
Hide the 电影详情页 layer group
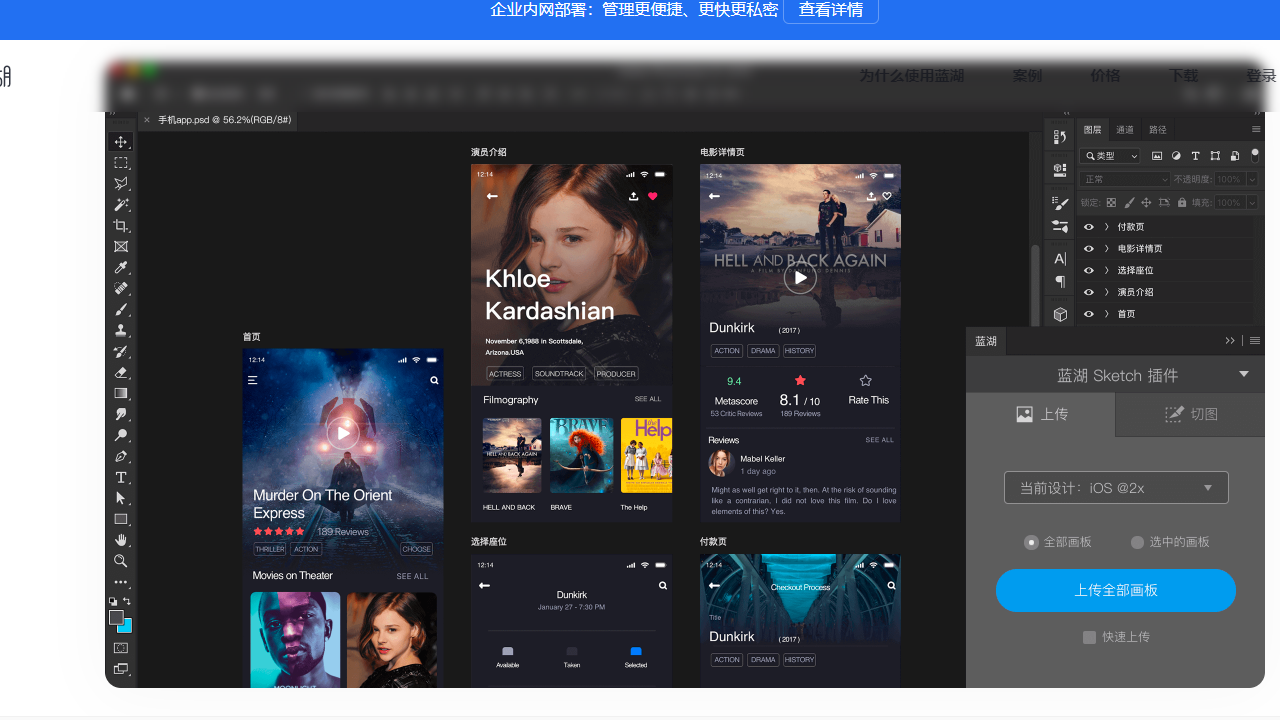coord(1089,249)
